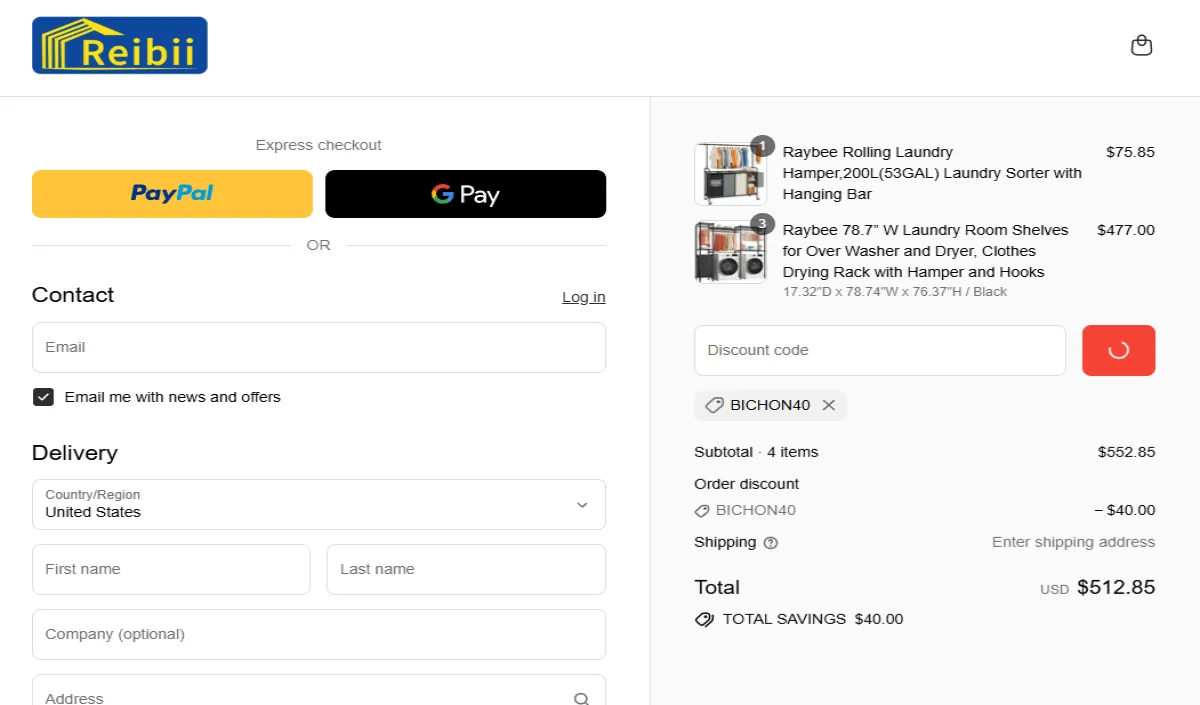Click the Address input field
1200x705 pixels.
[300, 696]
